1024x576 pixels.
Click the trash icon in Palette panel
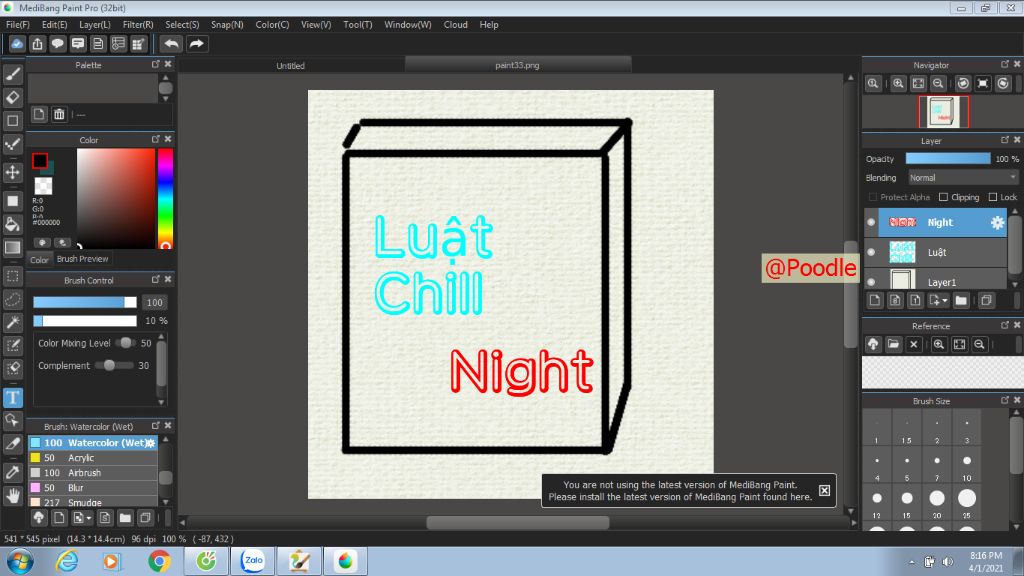click(59, 114)
